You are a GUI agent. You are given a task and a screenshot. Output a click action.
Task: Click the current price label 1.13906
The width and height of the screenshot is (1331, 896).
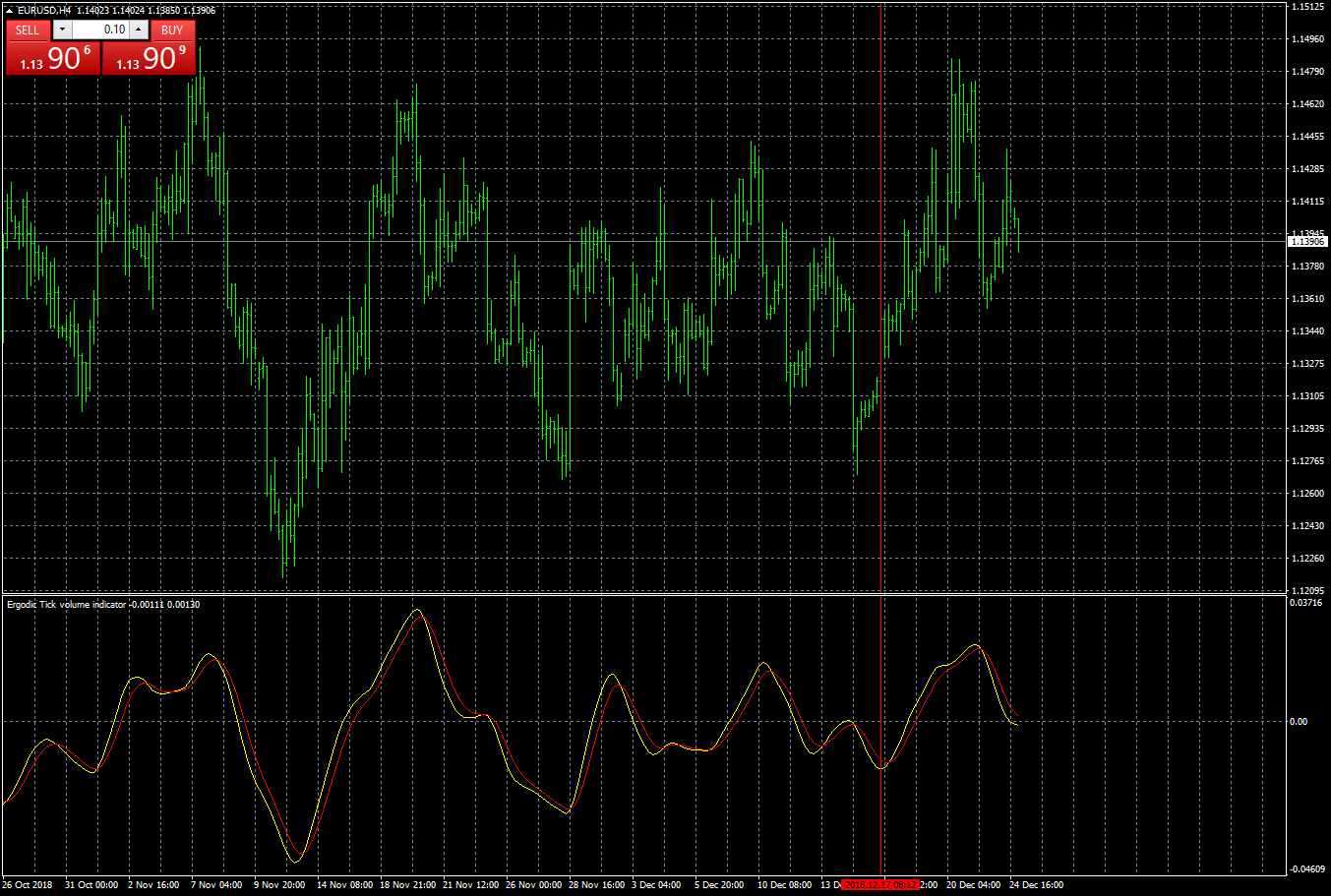click(1307, 241)
